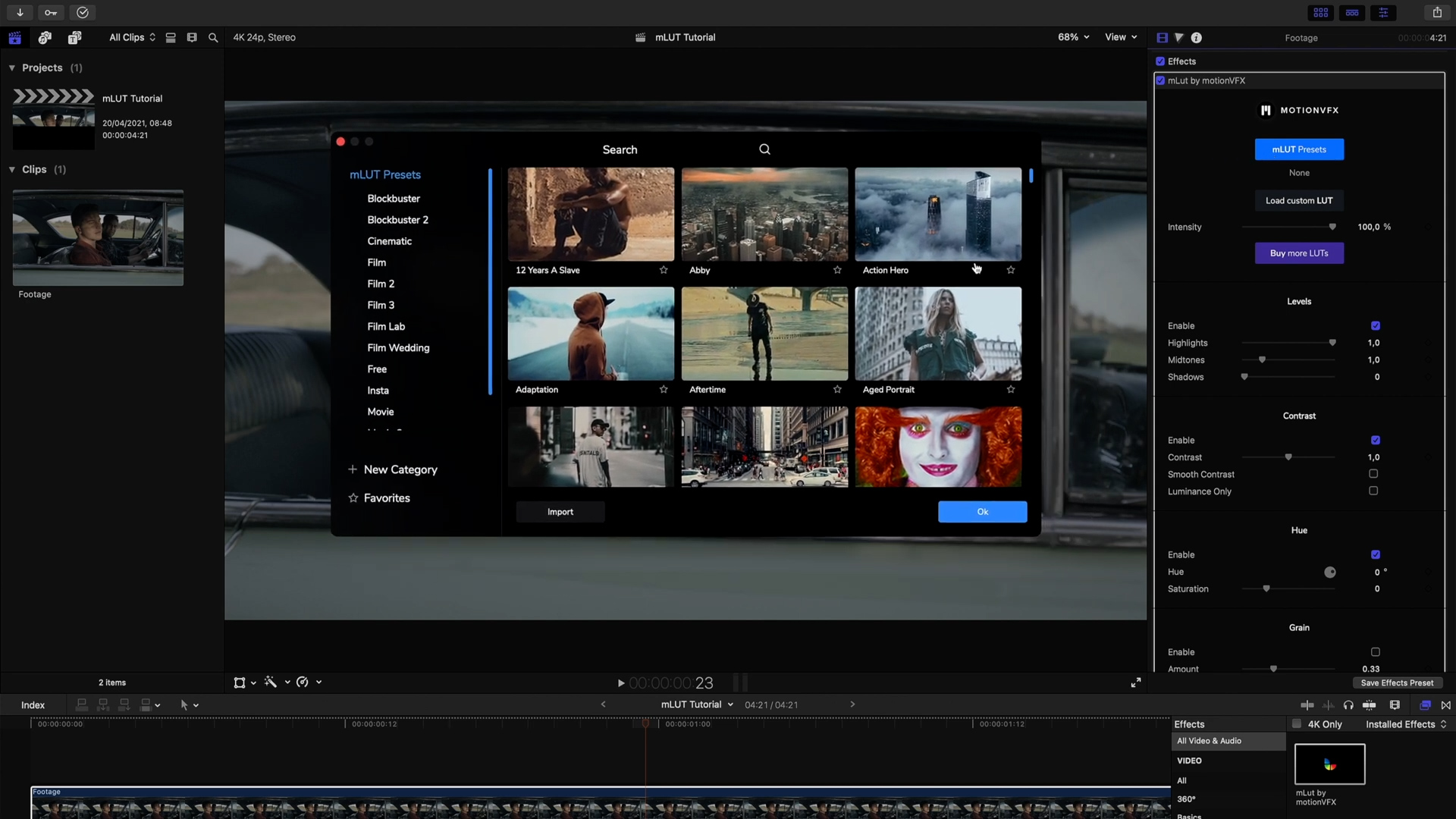Click the star/favorite icon on Abby preset
This screenshot has width=1456, height=819.
coord(838,269)
